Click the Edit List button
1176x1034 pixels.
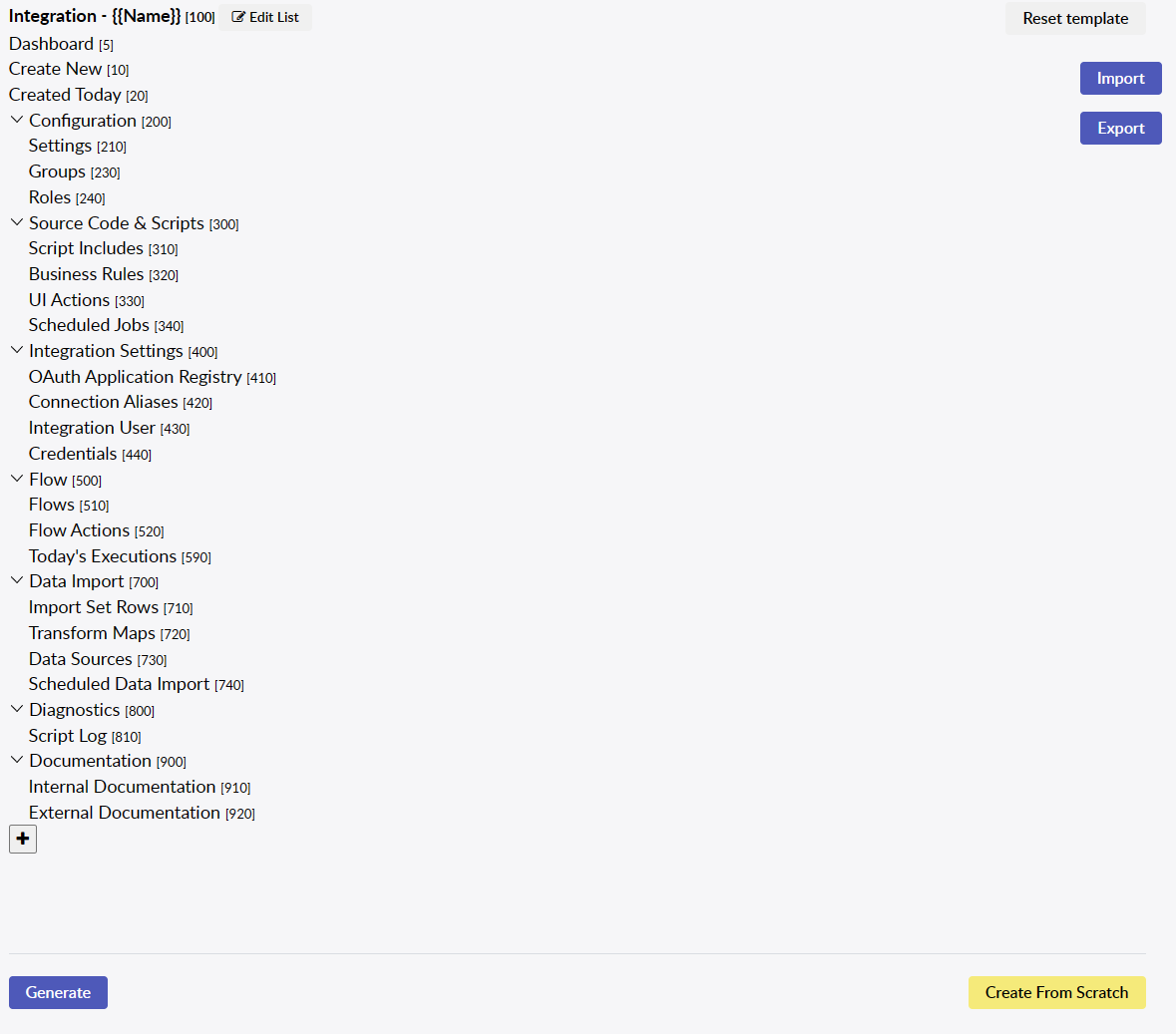point(265,17)
